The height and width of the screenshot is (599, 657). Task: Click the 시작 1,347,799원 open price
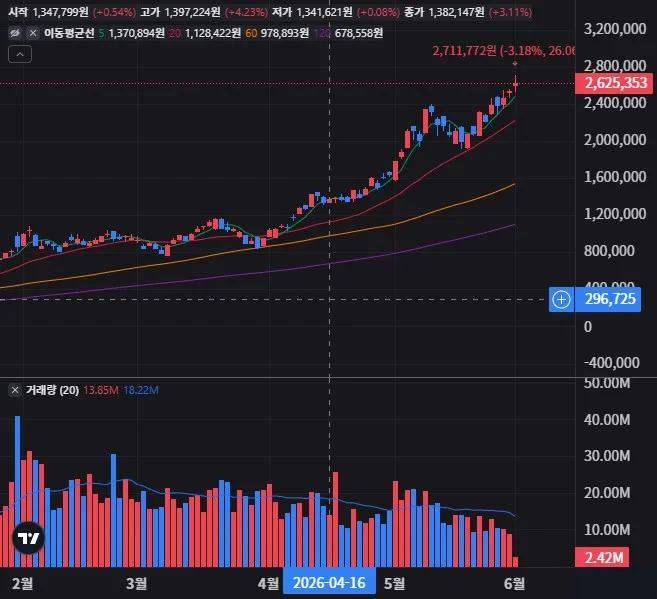(48, 12)
